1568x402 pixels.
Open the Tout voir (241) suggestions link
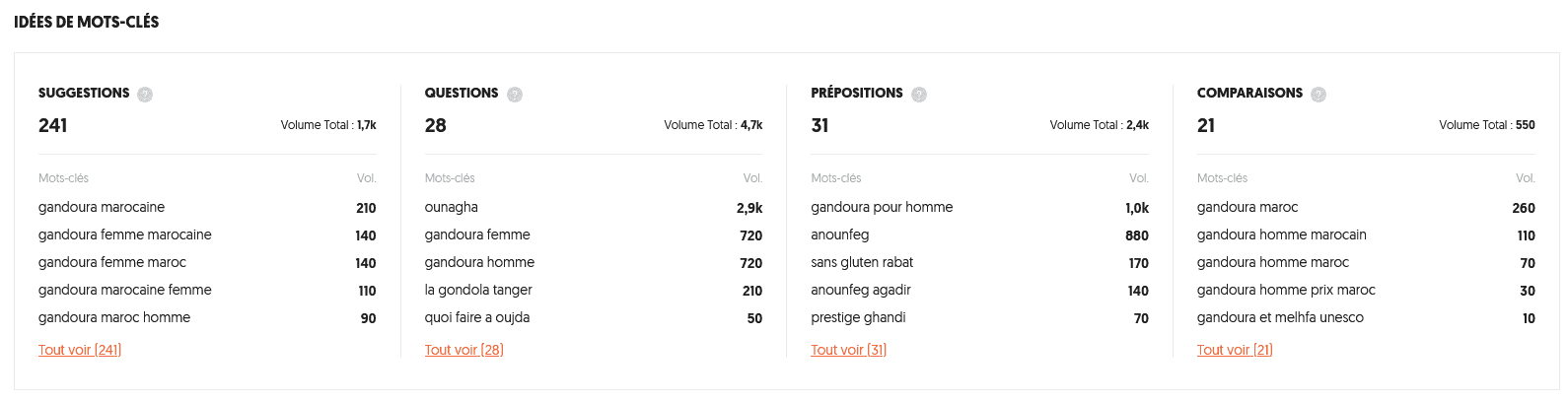point(80,350)
